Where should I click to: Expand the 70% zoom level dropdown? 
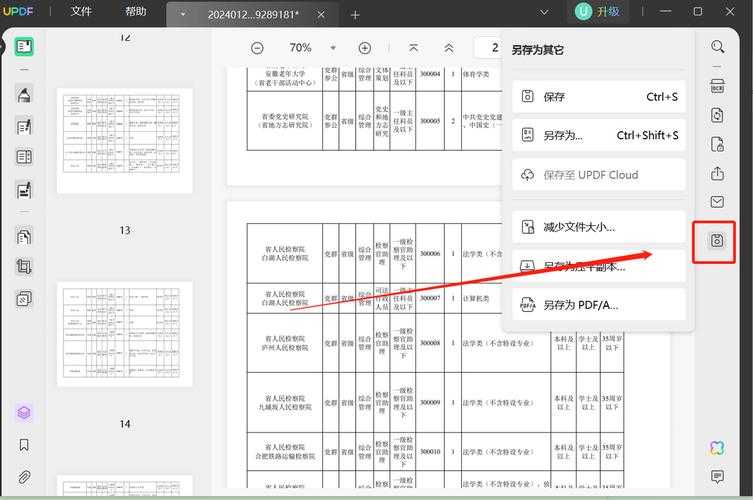tap(334, 48)
